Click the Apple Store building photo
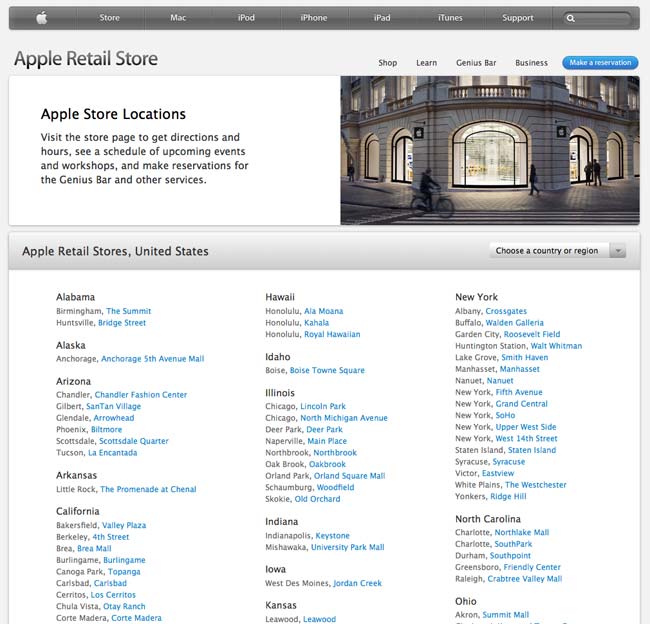The width and height of the screenshot is (650, 624). coord(490,151)
